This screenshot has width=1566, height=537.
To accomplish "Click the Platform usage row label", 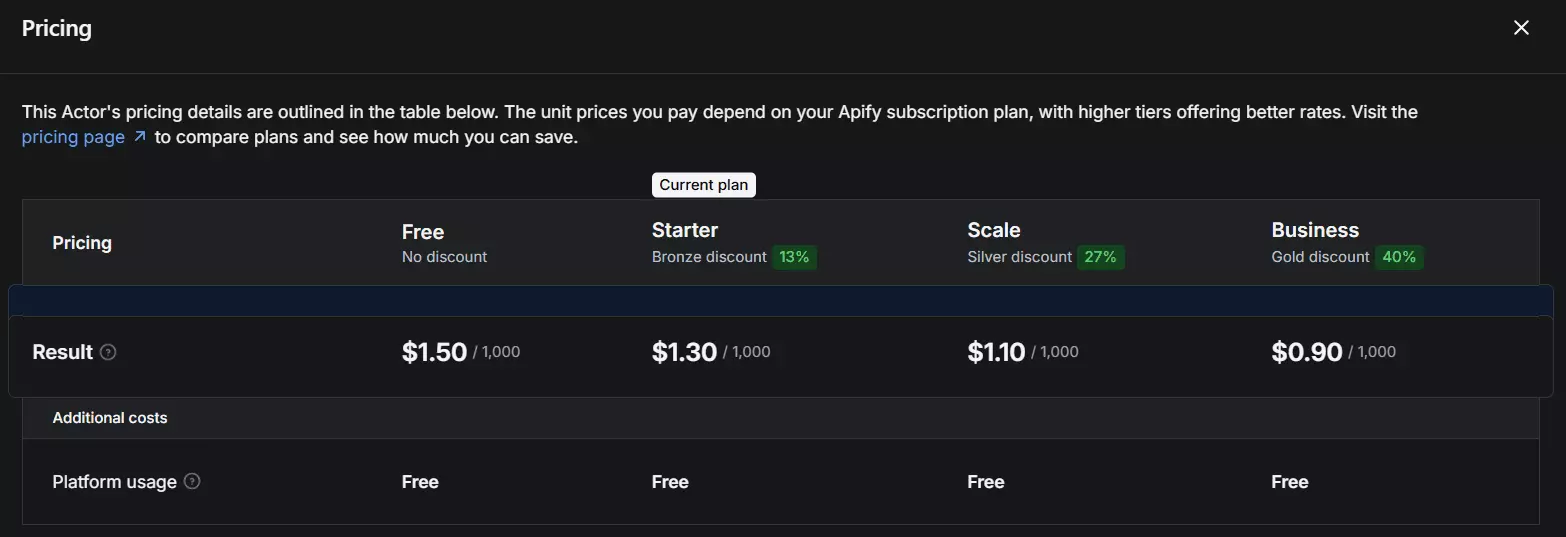I will [x=114, y=482].
